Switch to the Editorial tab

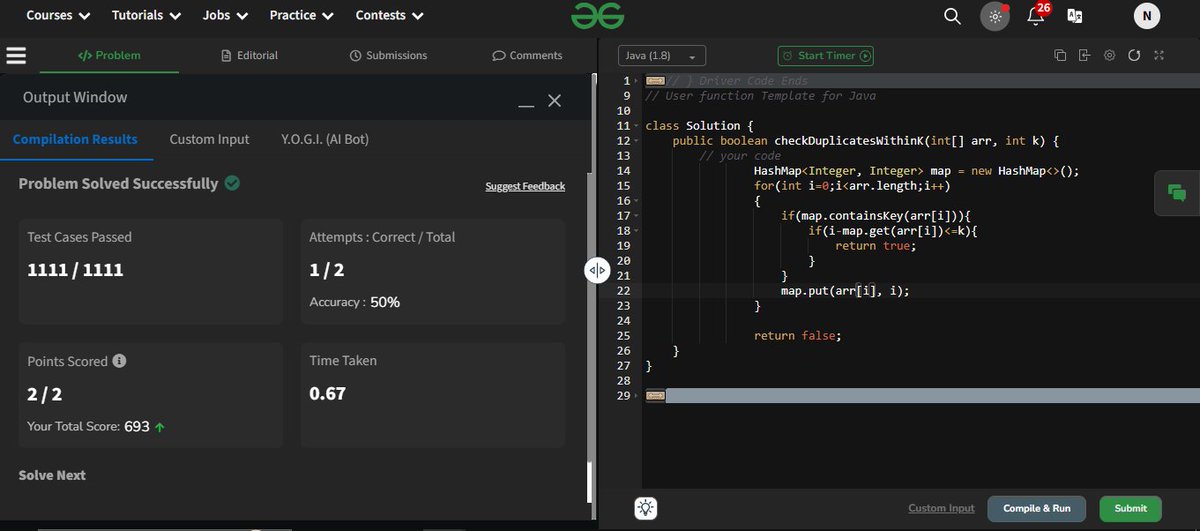(x=249, y=55)
